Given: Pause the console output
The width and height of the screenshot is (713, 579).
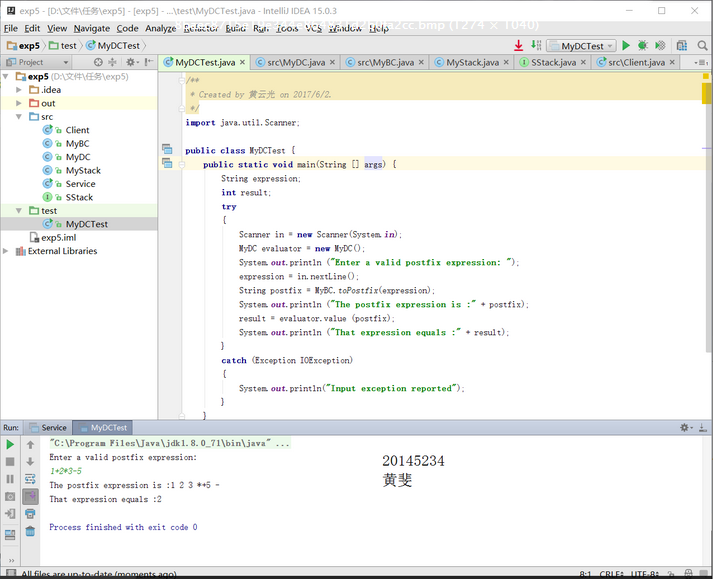Looking at the screenshot, I should pyautogui.click(x=10, y=479).
